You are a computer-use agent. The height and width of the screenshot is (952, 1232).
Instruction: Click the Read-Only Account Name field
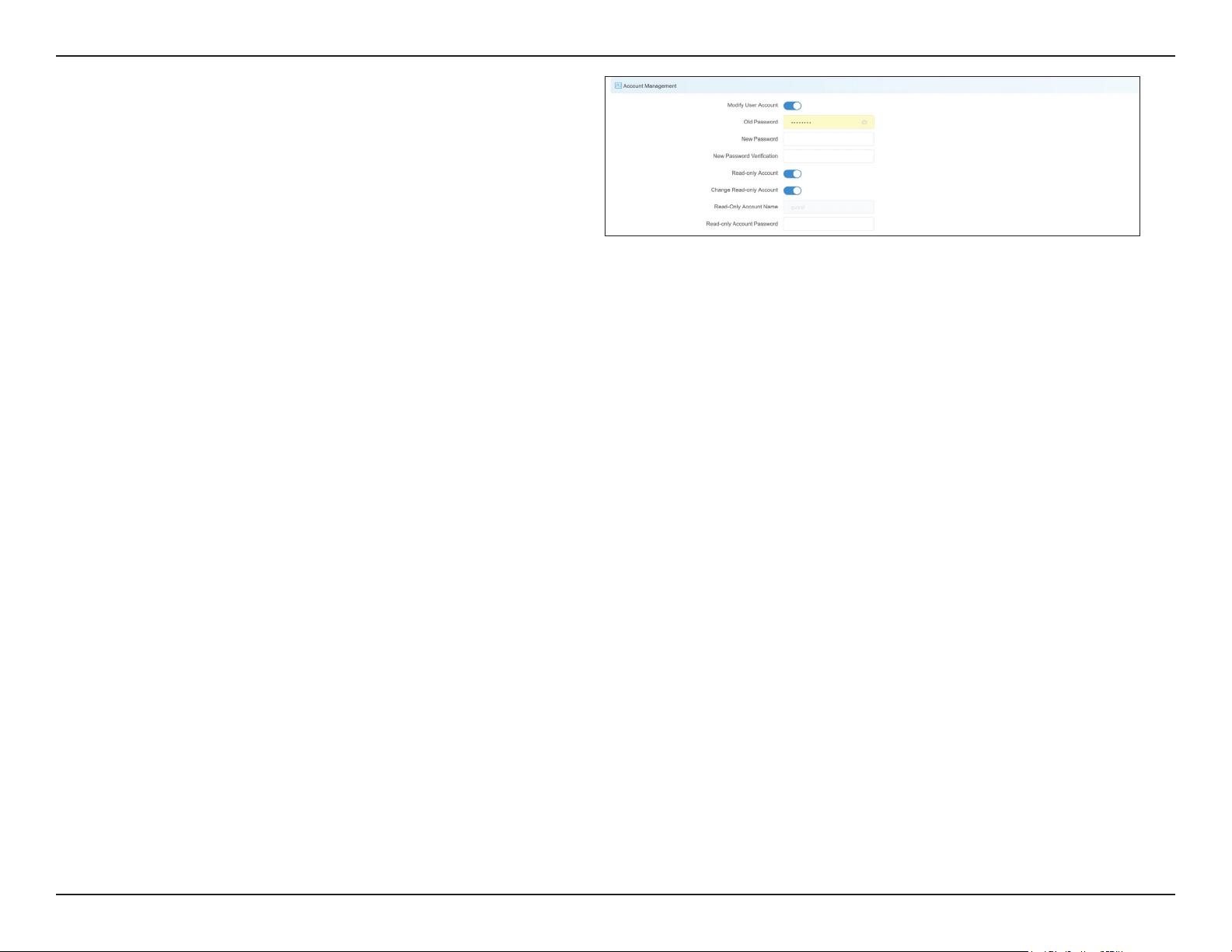click(828, 207)
